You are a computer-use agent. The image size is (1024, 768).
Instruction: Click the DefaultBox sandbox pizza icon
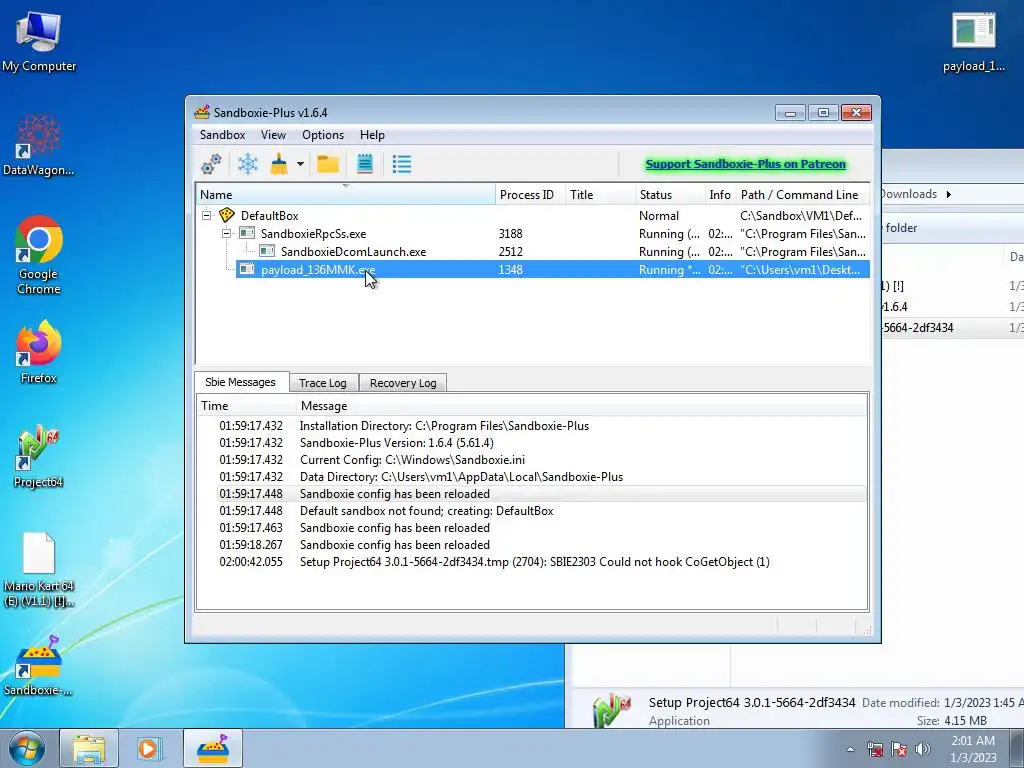click(x=227, y=215)
